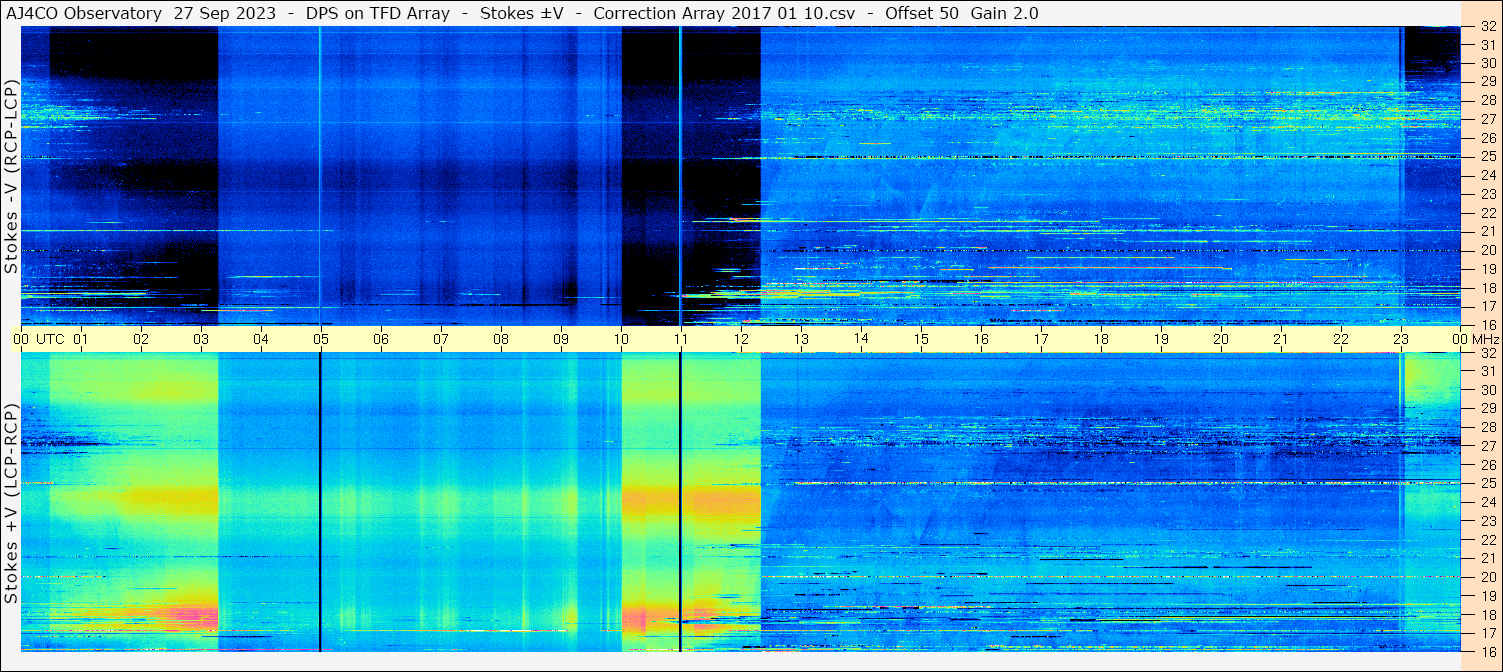Screen dimensions: 1503x672
Task: Click 32 MHz tick of Stokes -V panel
Action: pyautogui.click(x=1487, y=28)
